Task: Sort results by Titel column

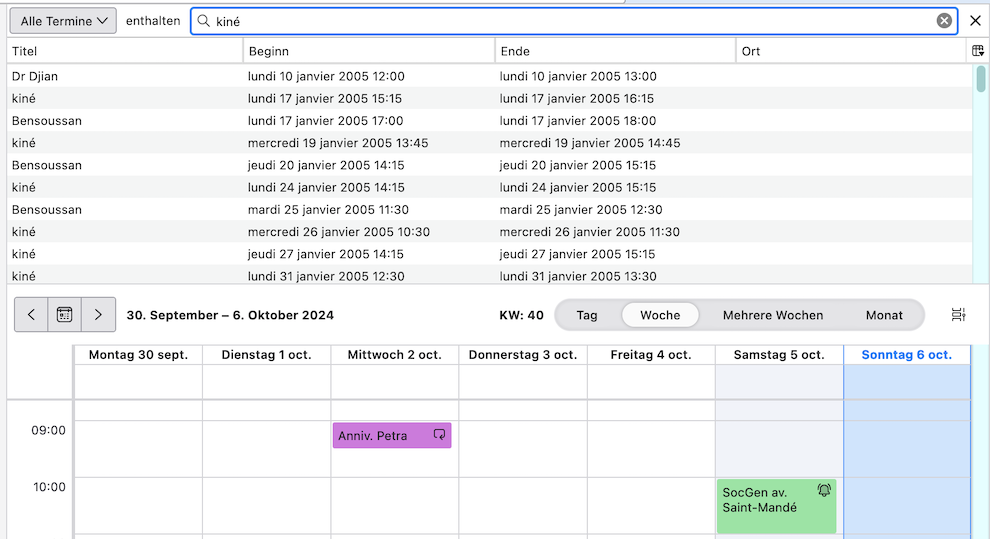Action: point(125,51)
